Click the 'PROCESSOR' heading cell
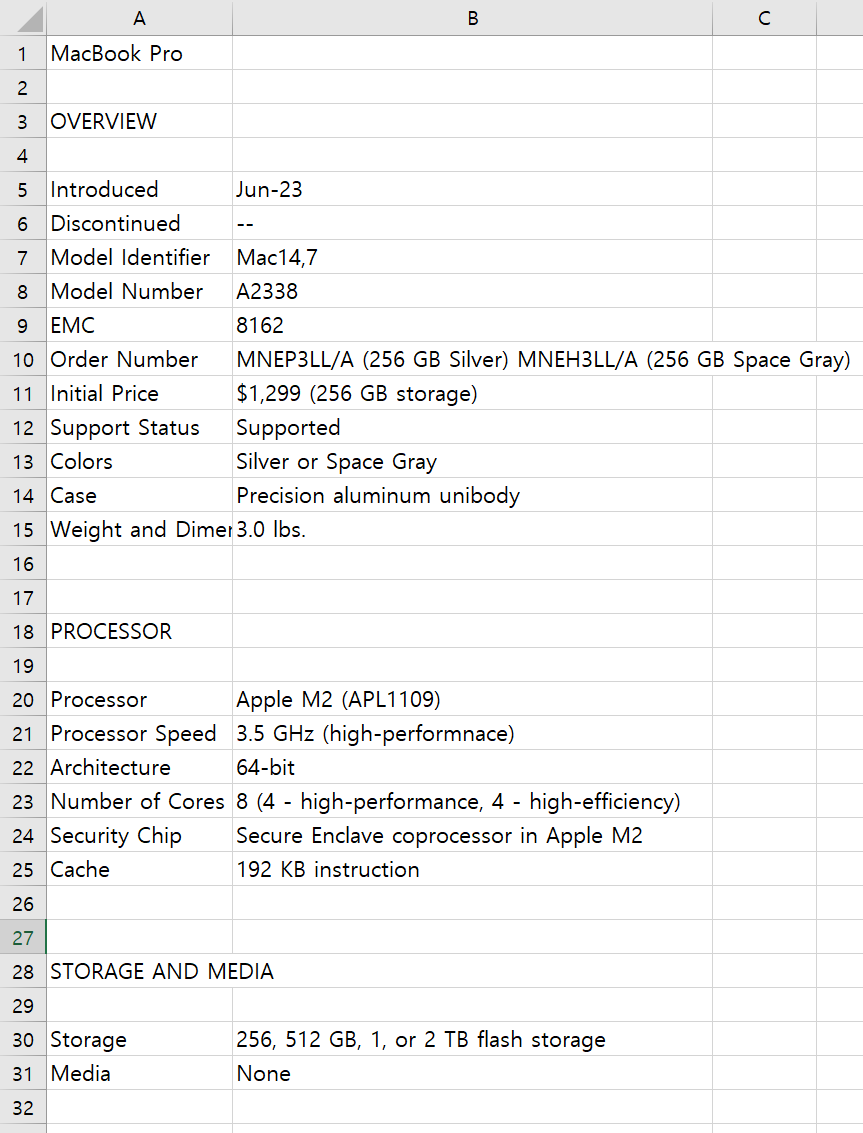The height and width of the screenshot is (1133, 863). (x=139, y=632)
